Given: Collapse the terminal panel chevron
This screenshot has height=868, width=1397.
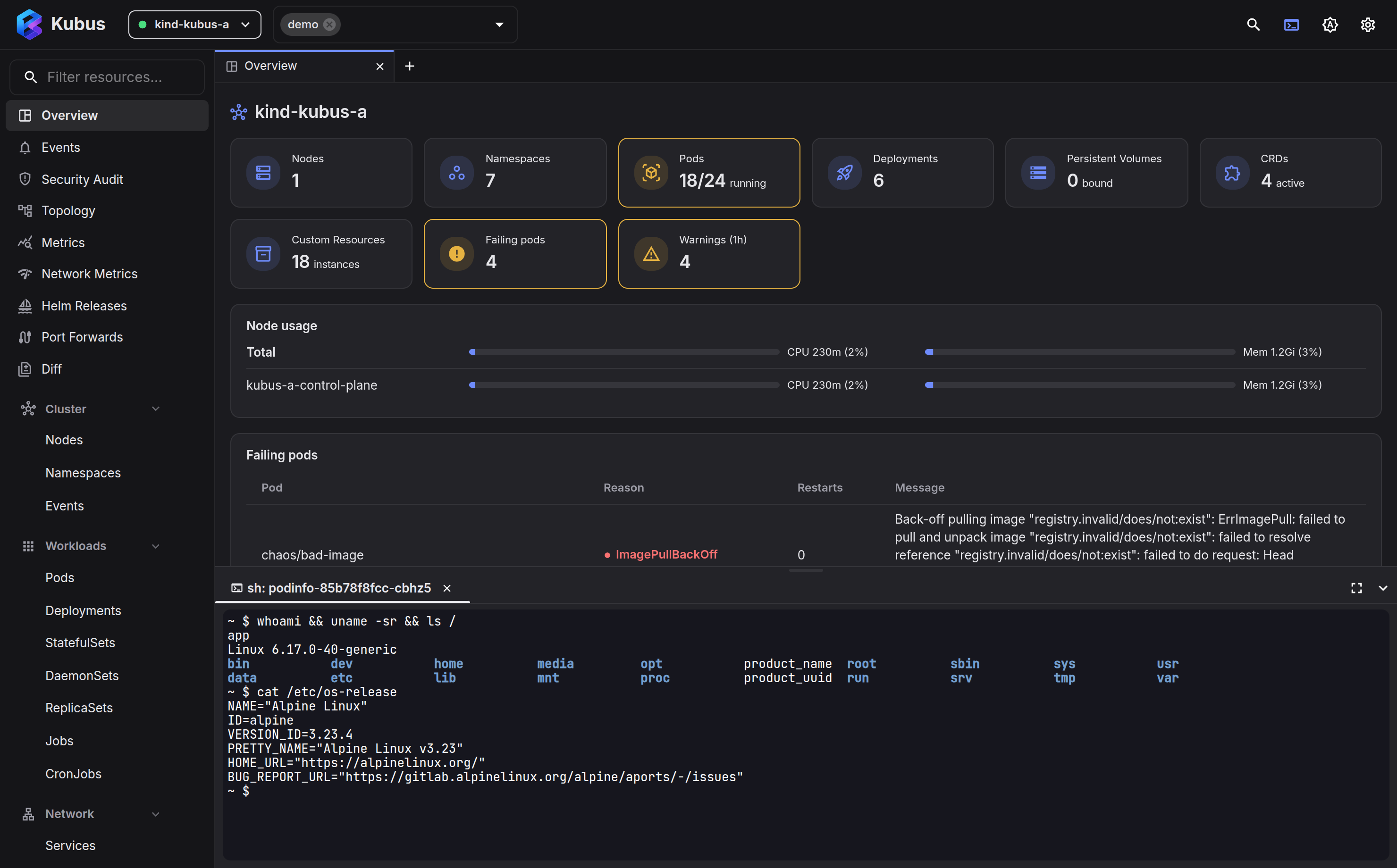Looking at the screenshot, I should point(1383,588).
